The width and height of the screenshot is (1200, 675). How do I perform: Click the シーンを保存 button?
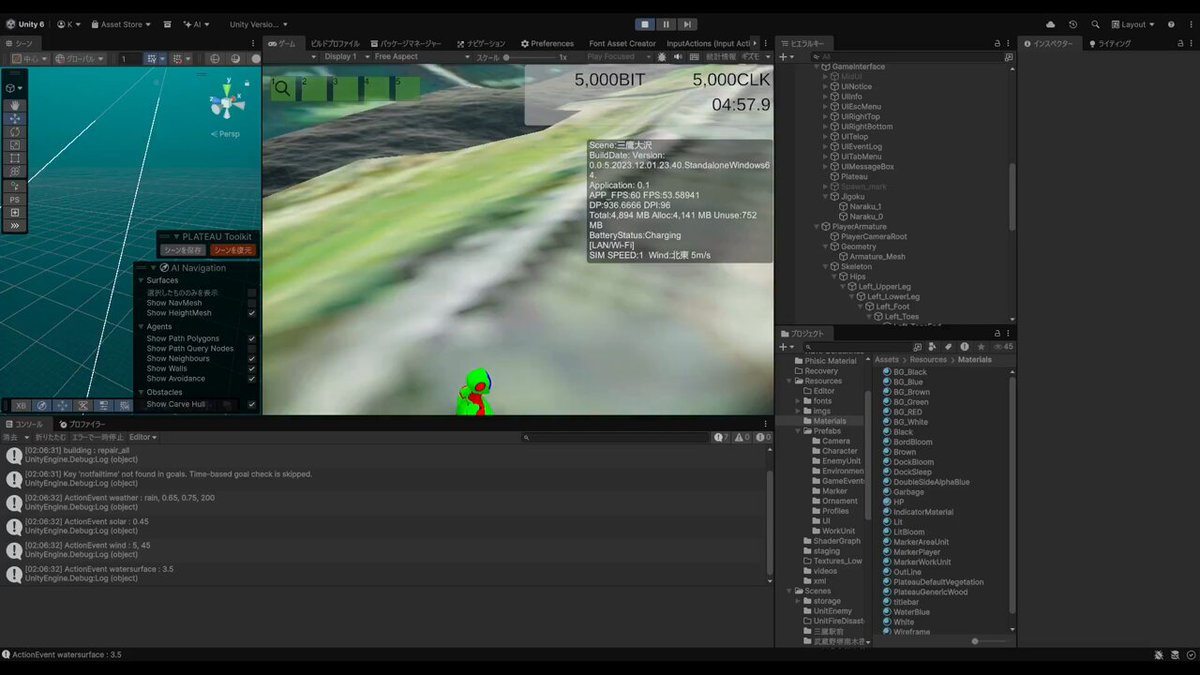click(182, 250)
